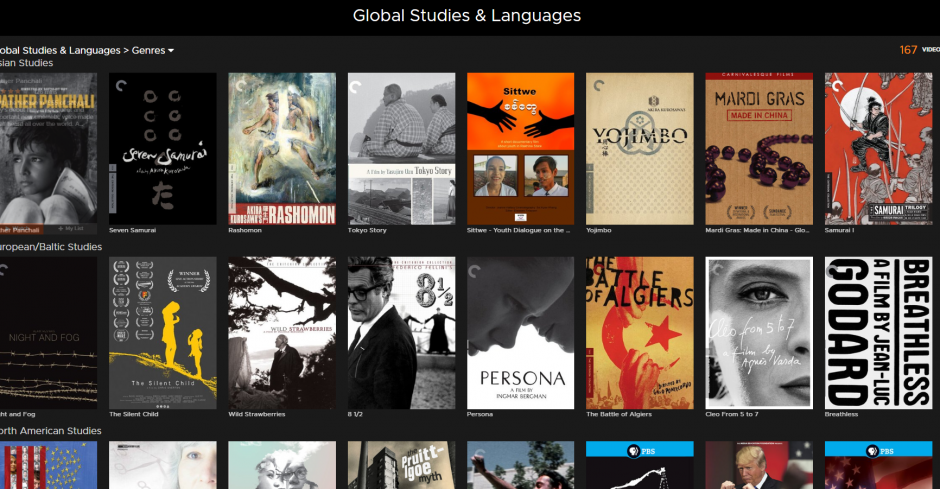The width and height of the screenshot is (940, 489).
Task: Click the Persona title text
Action: click(480, 414)
